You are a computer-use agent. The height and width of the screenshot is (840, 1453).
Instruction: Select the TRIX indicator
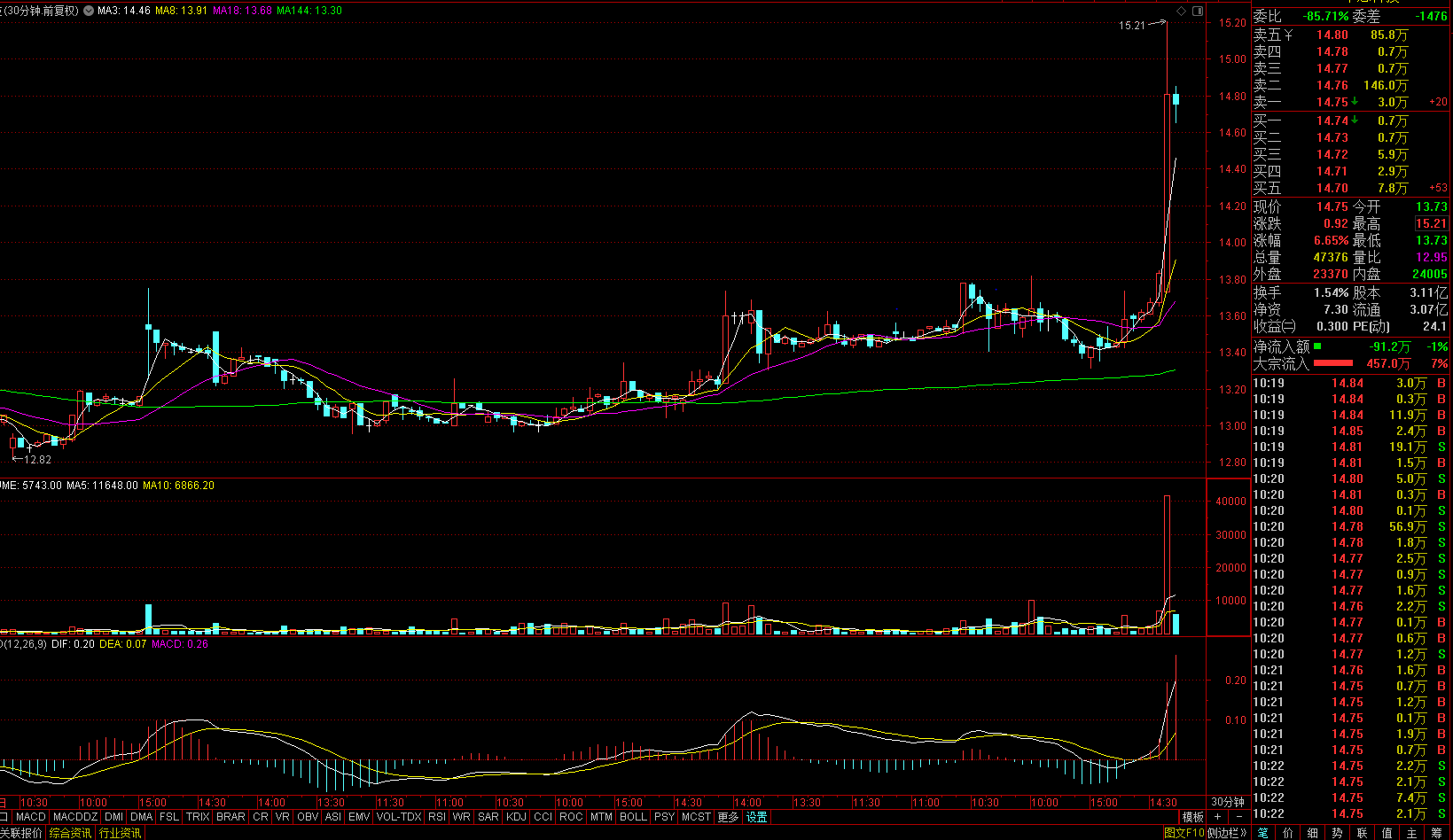(198, 817)
